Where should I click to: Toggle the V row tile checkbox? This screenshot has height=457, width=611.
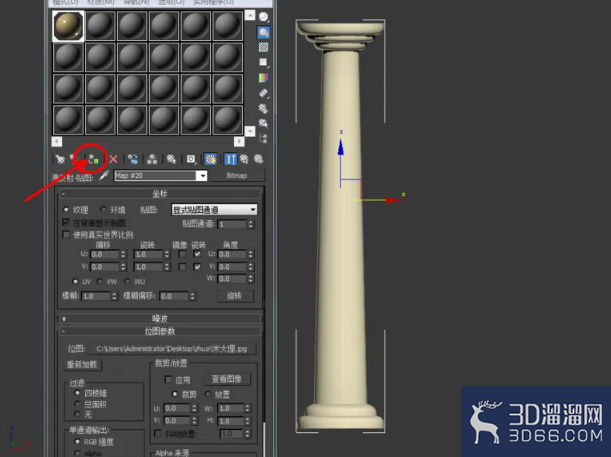[198, 267]
